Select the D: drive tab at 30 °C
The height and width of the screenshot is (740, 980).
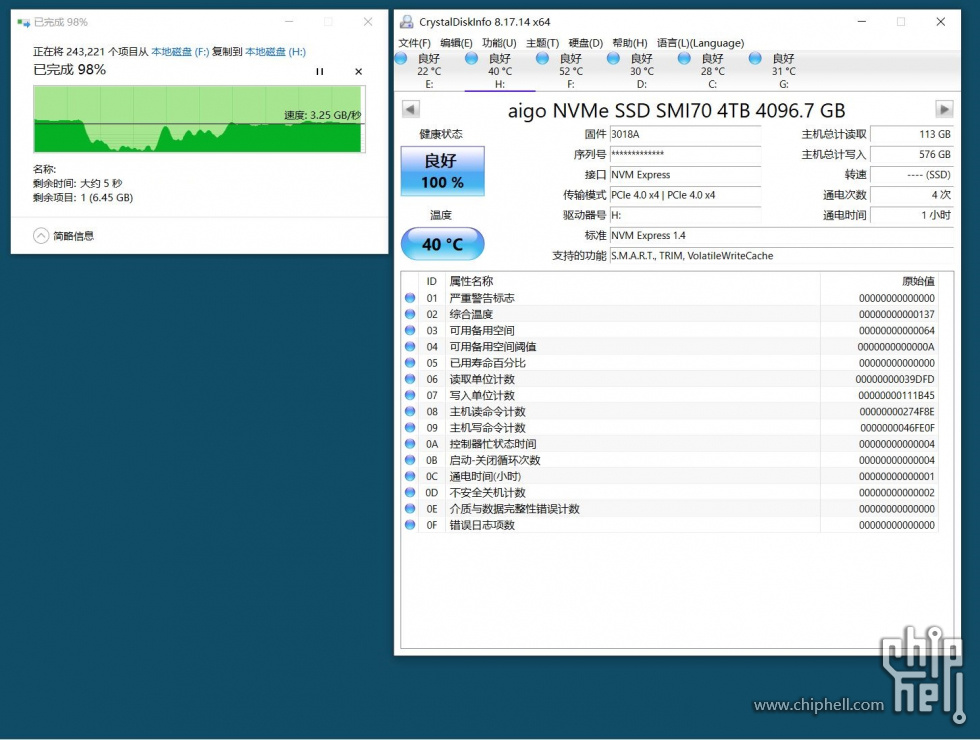click(x=642, y=71)
